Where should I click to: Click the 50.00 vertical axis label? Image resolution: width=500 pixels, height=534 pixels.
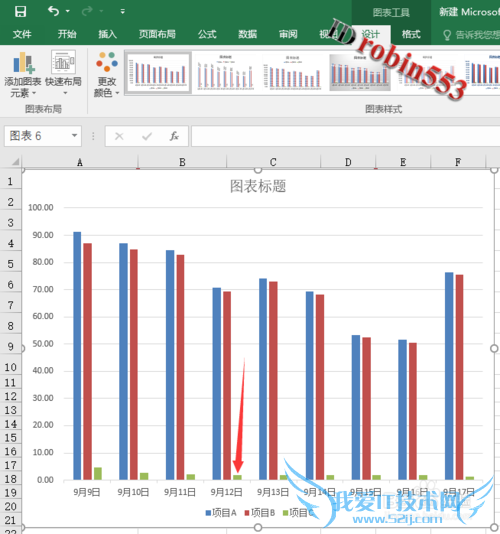43,344
